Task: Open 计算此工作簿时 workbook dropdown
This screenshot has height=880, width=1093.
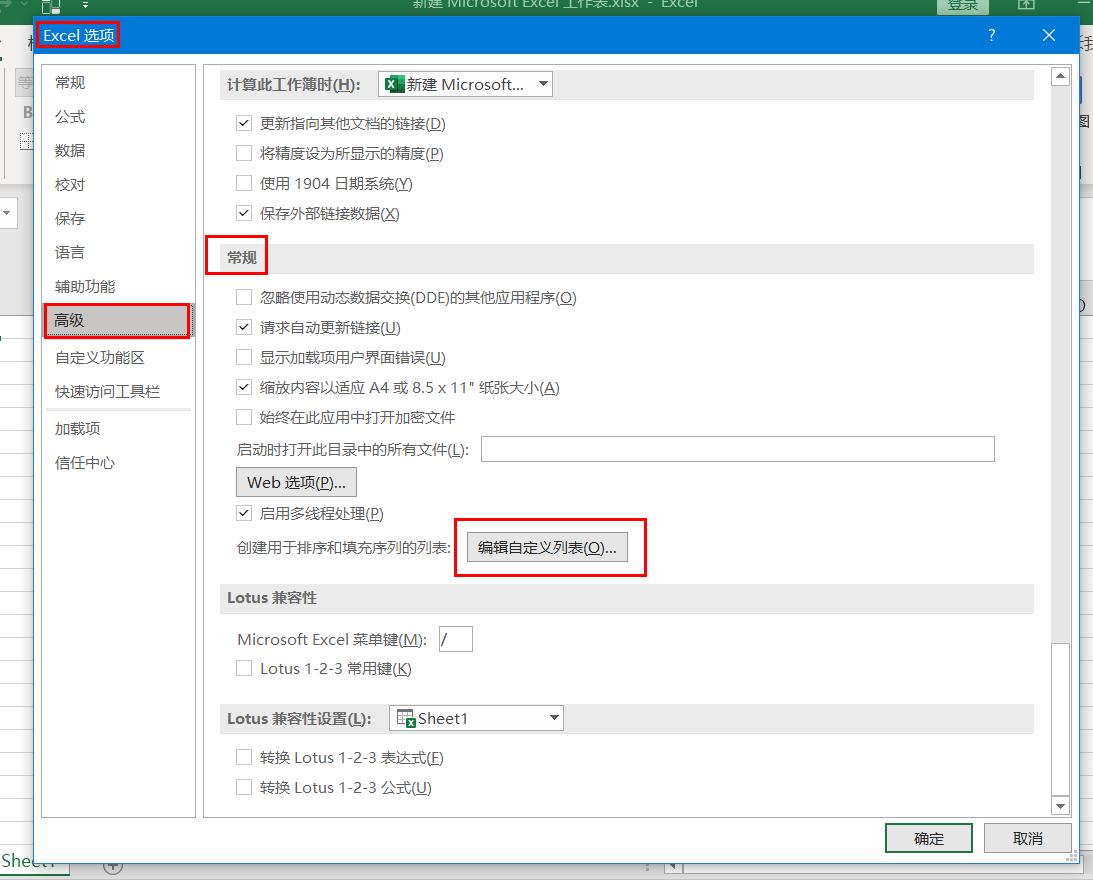Action: (465, 84)
